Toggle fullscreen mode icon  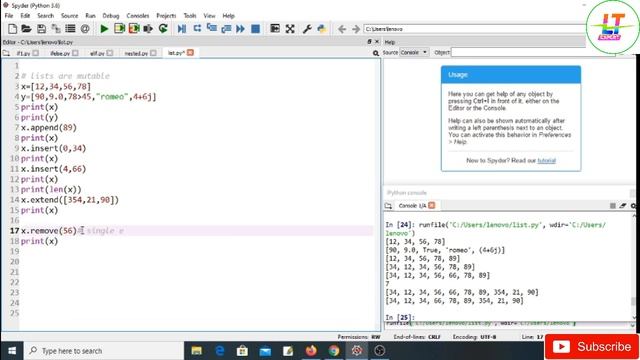pos(290,29)
